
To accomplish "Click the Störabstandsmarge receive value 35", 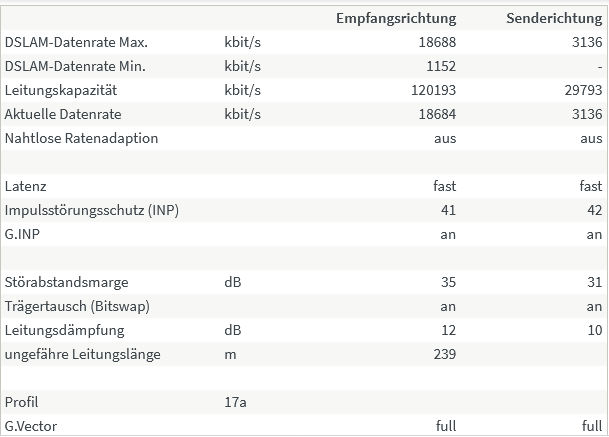I will 448,282.
